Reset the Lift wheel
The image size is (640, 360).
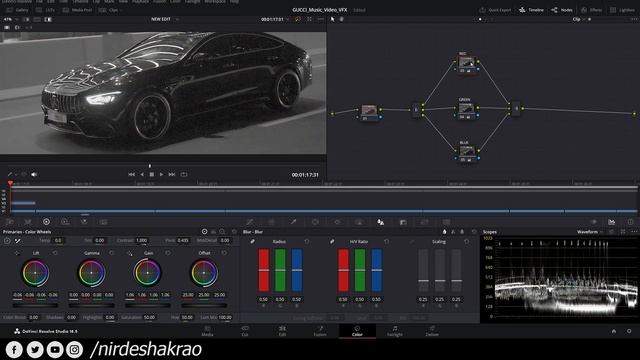pyautogui.click(x=55, y=253)
